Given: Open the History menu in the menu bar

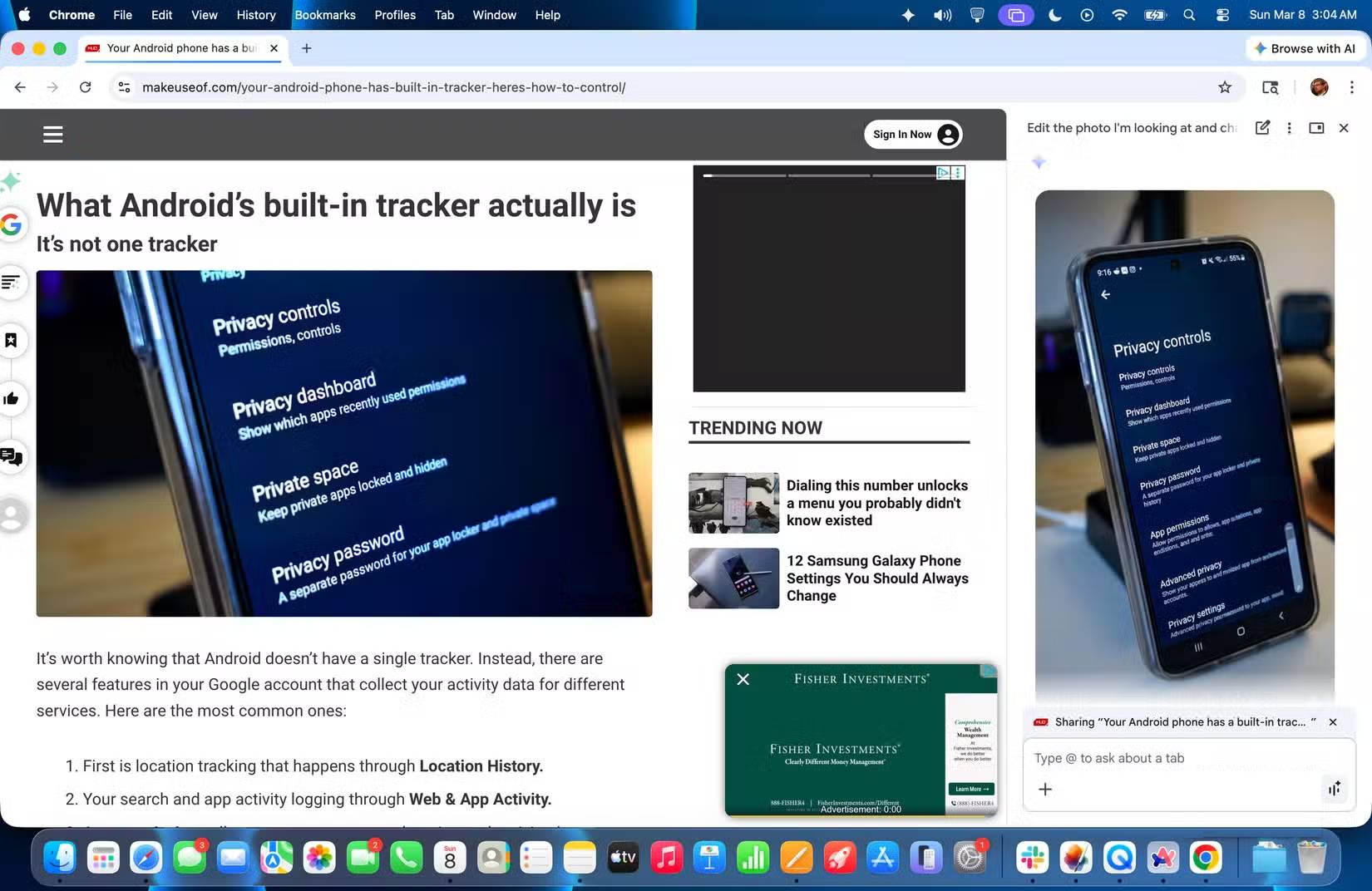Looking at the screenshot, I should pos(255,14).
